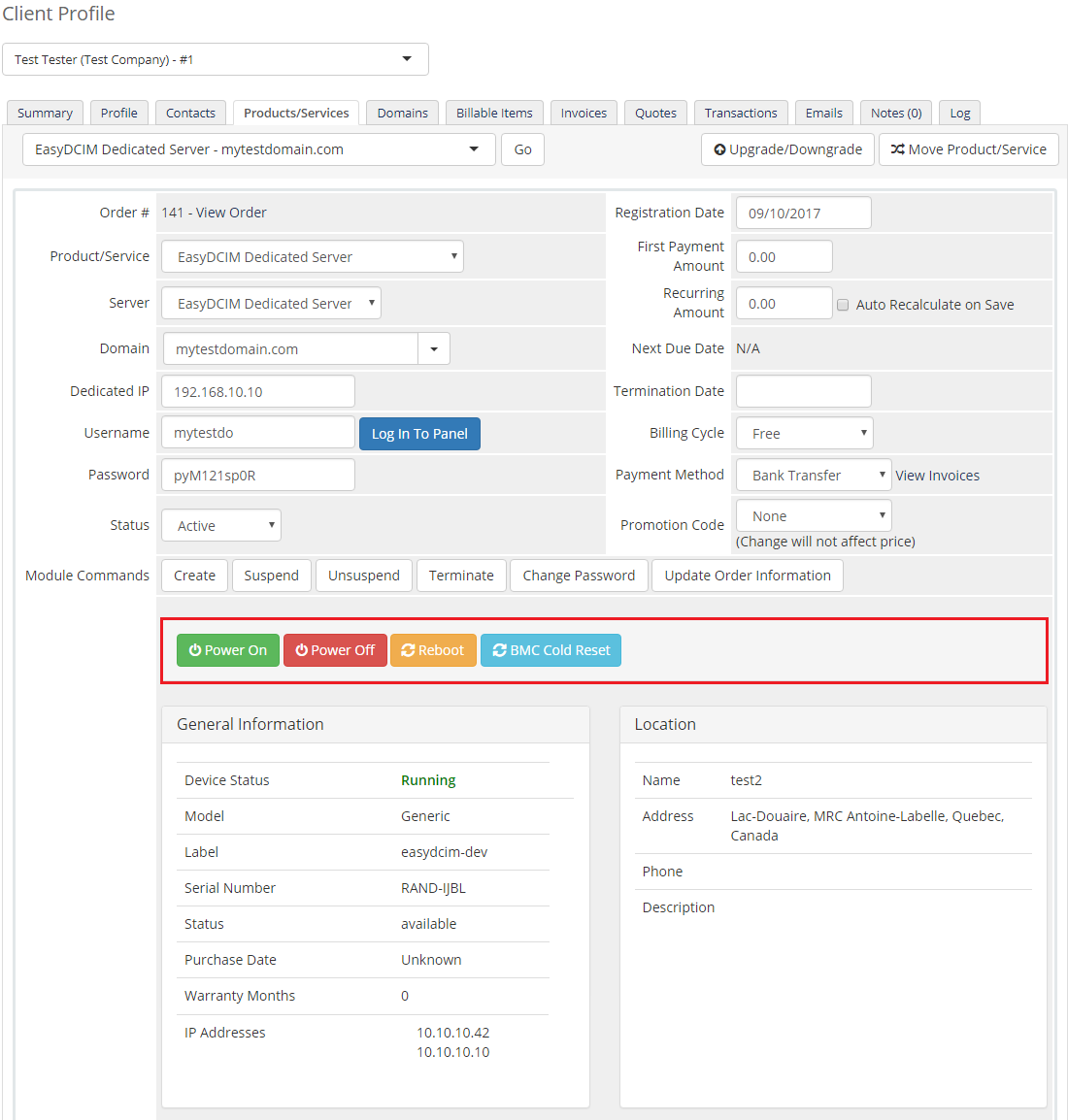Click the green Power On button
This screenshot has height=1120, width=1068.
[228, 650]
